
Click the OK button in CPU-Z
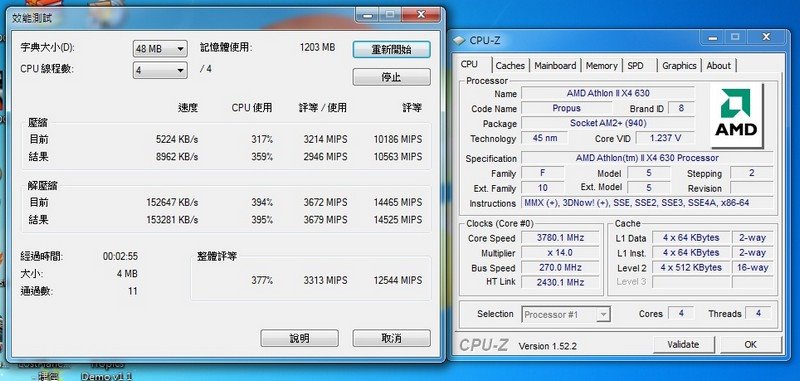[x=750, y=344]
